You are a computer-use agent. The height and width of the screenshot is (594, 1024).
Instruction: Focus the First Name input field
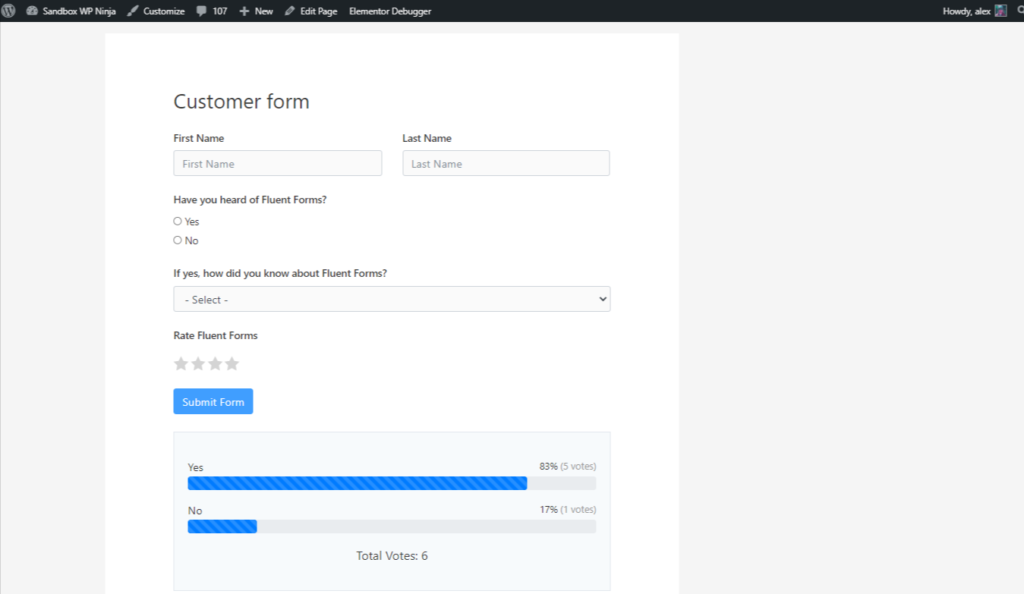pyautogui.click(x=278, y=163)
